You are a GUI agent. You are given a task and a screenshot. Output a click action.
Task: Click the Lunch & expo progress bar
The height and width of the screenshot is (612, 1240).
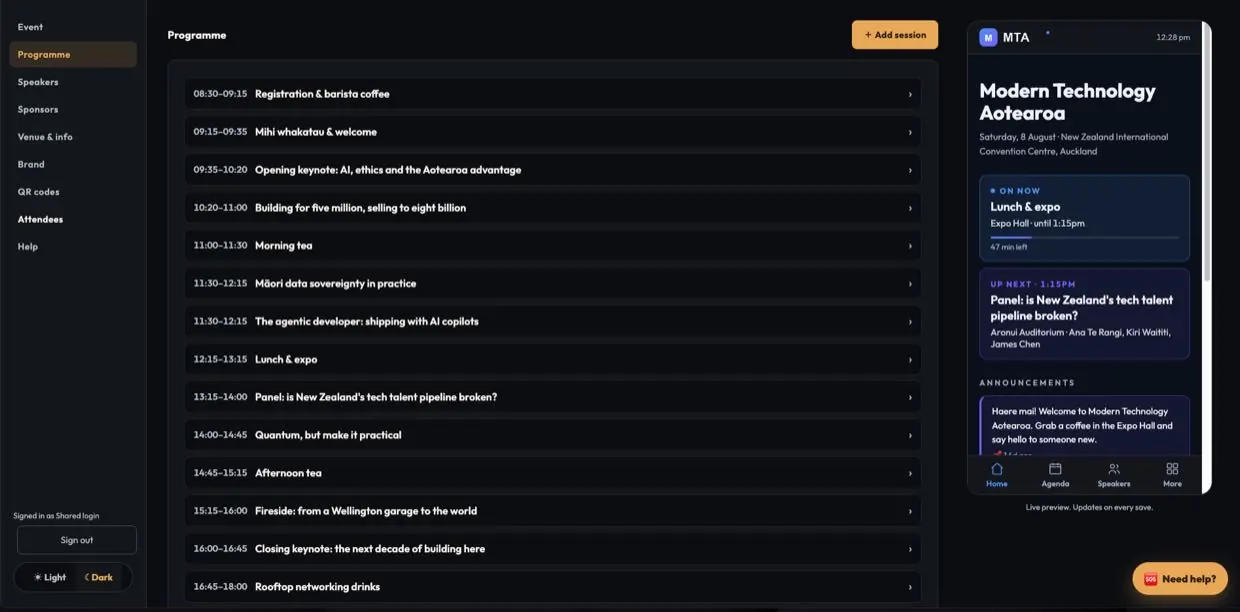pyautogui.click(x=1085, y=237)
